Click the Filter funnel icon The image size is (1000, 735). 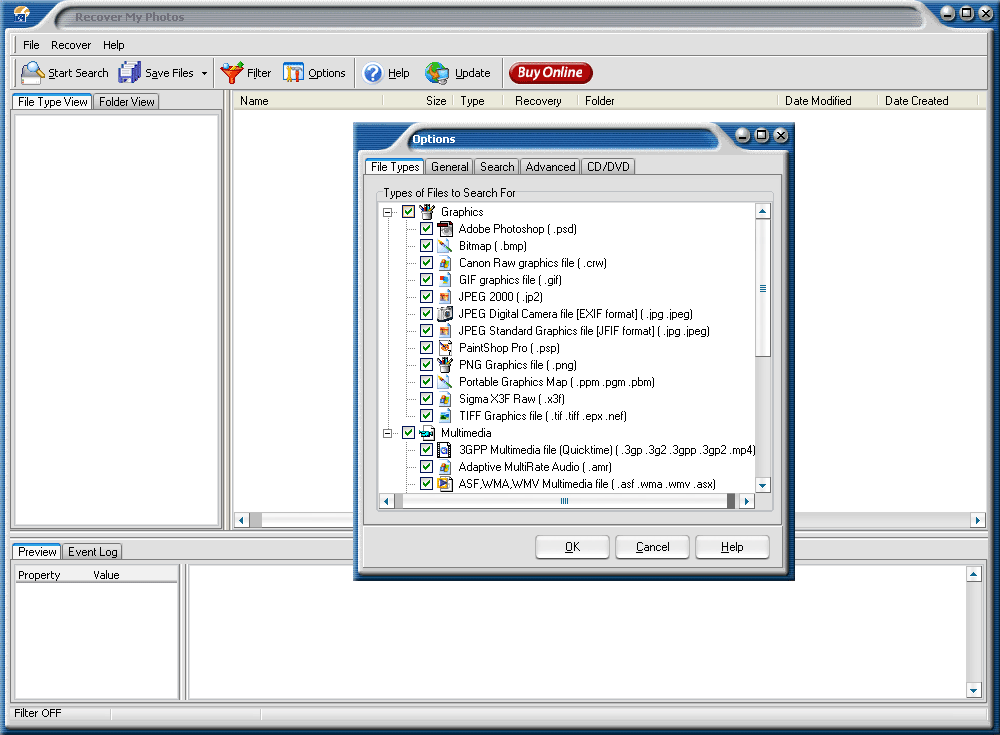[x=232, y=73]
